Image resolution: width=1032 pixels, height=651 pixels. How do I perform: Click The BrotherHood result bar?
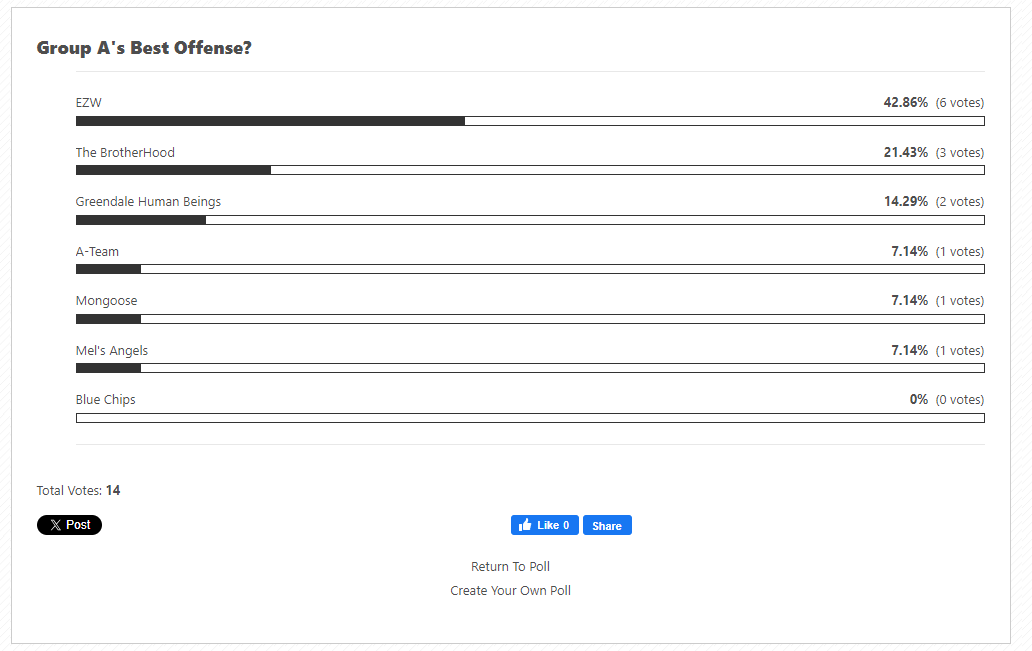pos(530,170)
